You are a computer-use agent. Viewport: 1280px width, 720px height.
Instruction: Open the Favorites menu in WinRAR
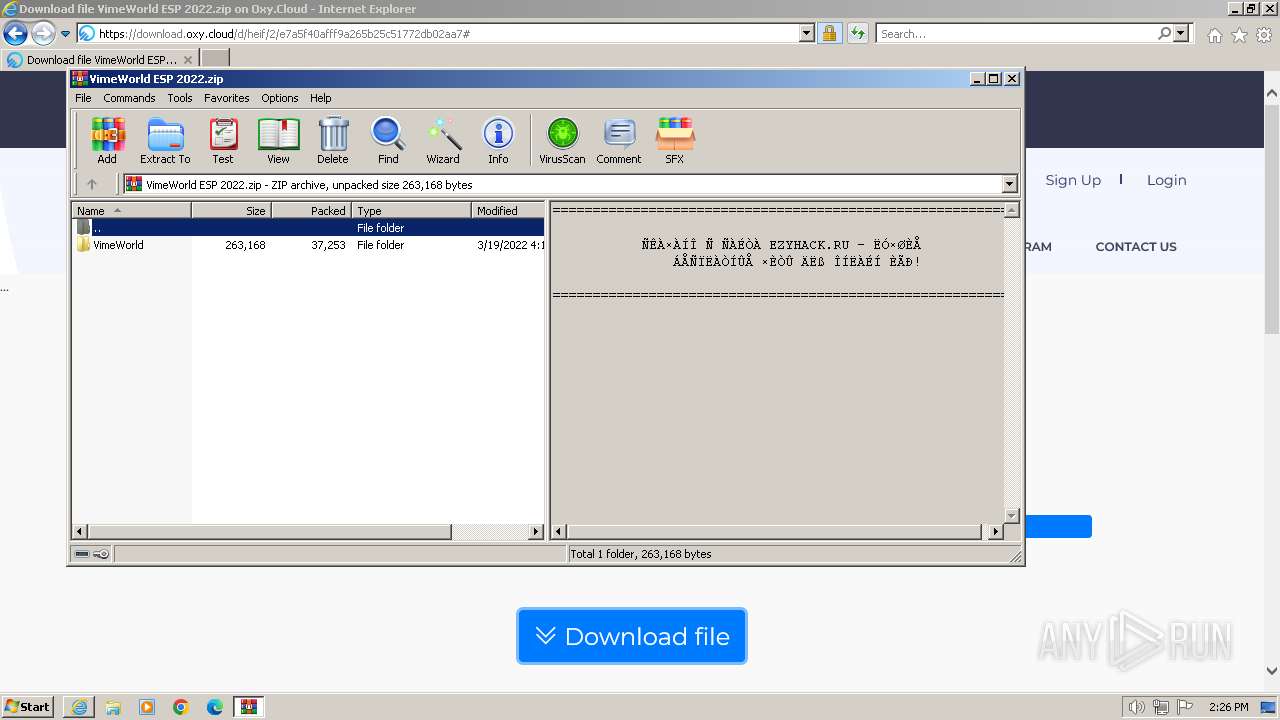[227, 98]
